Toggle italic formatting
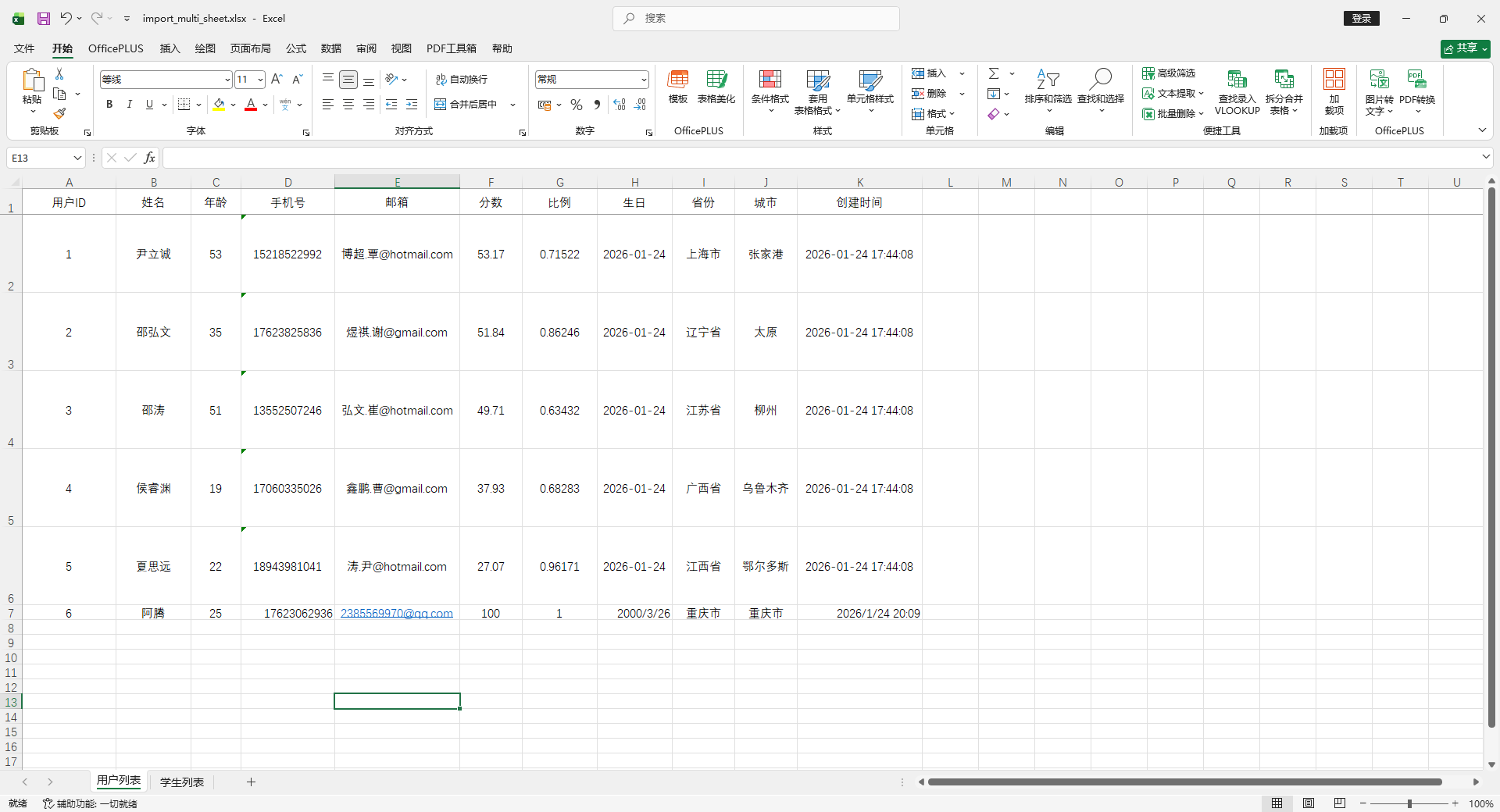 pos(130,105)
